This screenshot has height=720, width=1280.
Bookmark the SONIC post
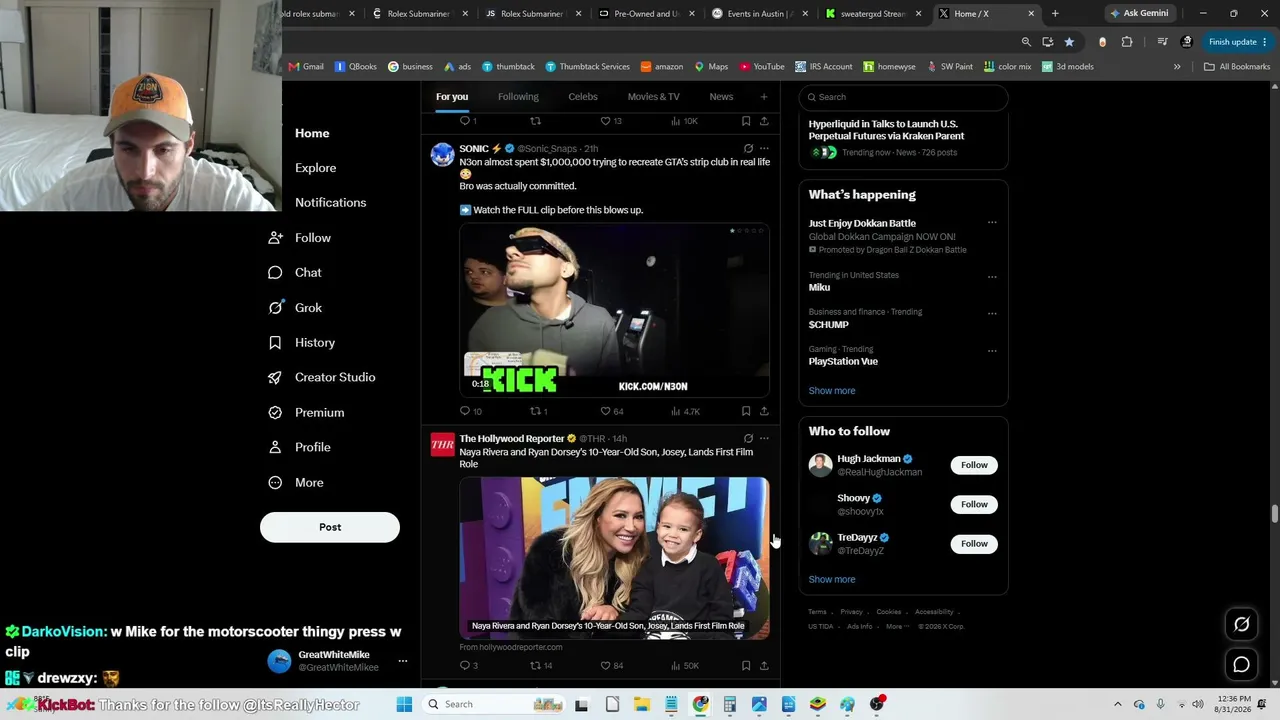point(746,411)
